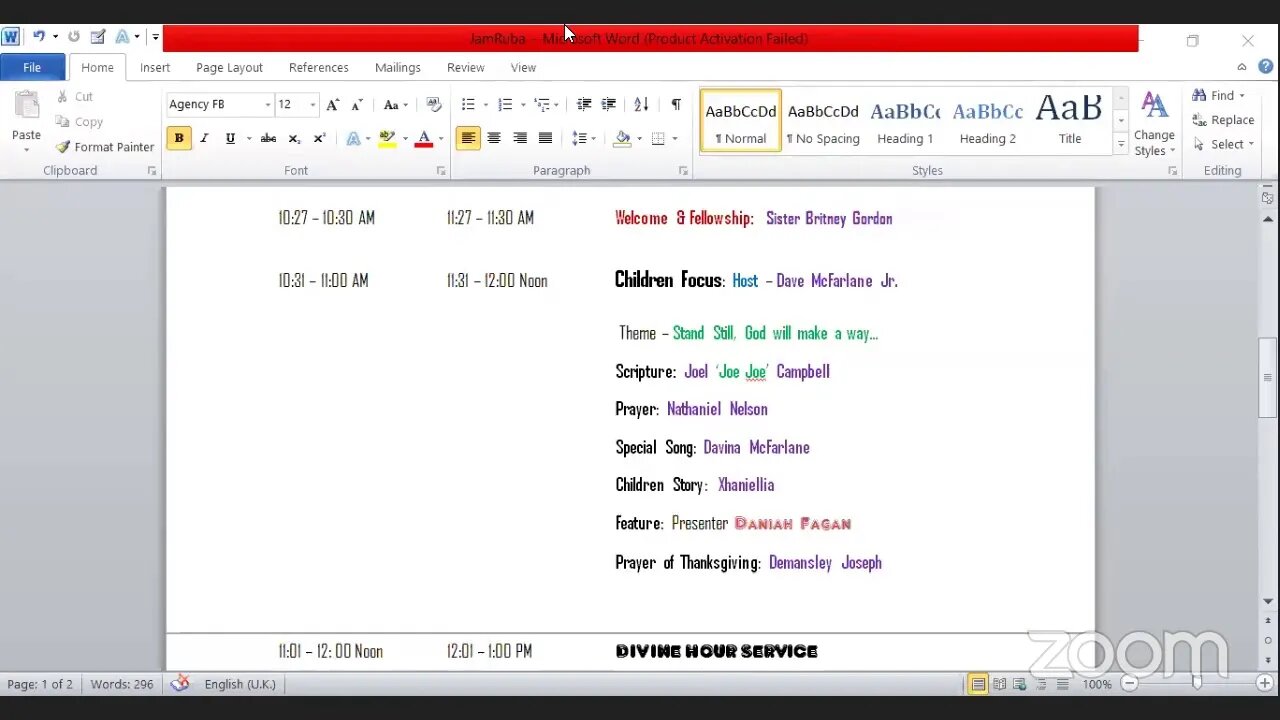Decrease font size with Shrink Font
Screen dimensions: 1280x720
pyautogui.click(x=357, y=104)
